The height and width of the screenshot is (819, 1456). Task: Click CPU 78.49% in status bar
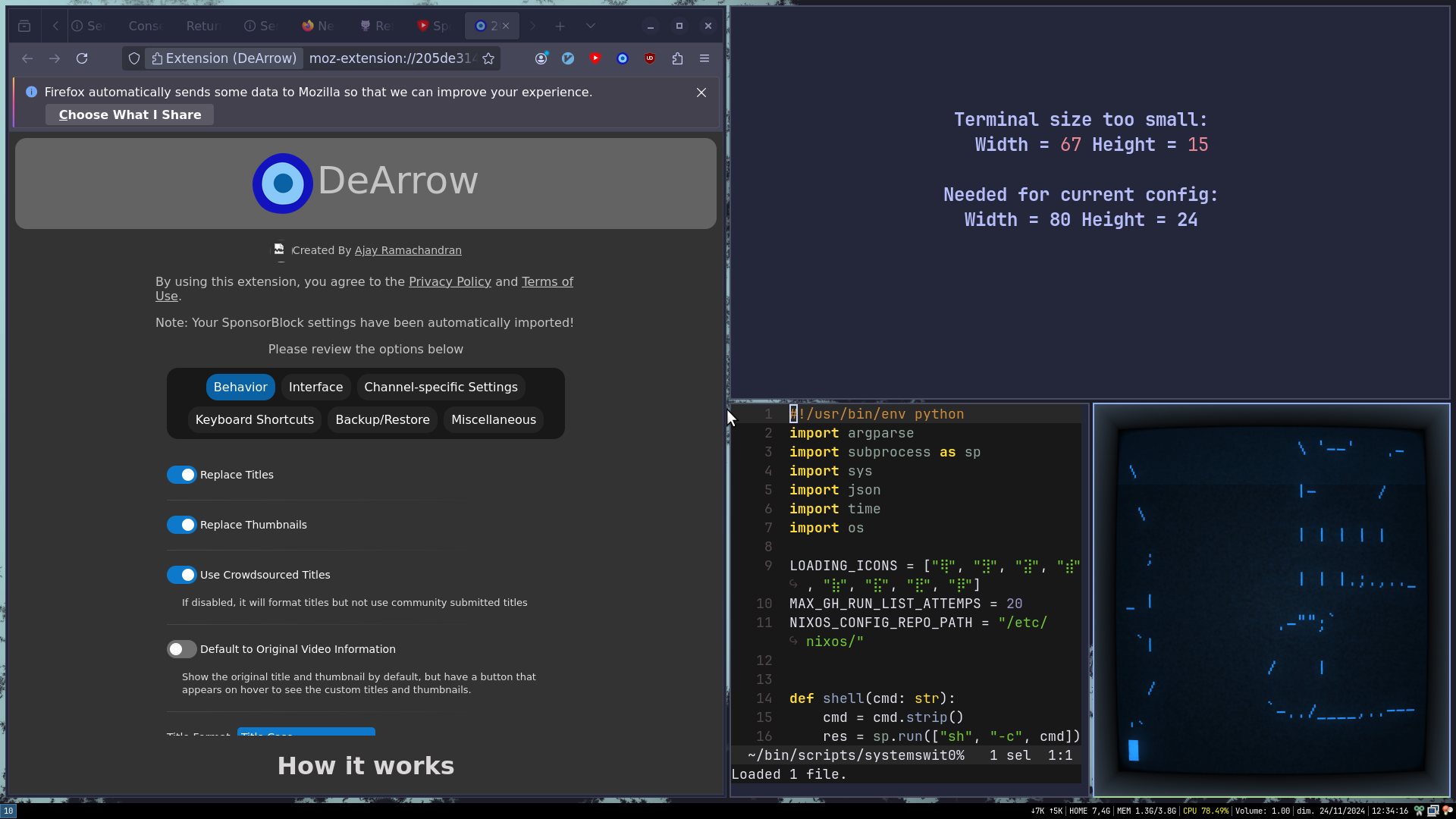click(x=1206, y=811)
